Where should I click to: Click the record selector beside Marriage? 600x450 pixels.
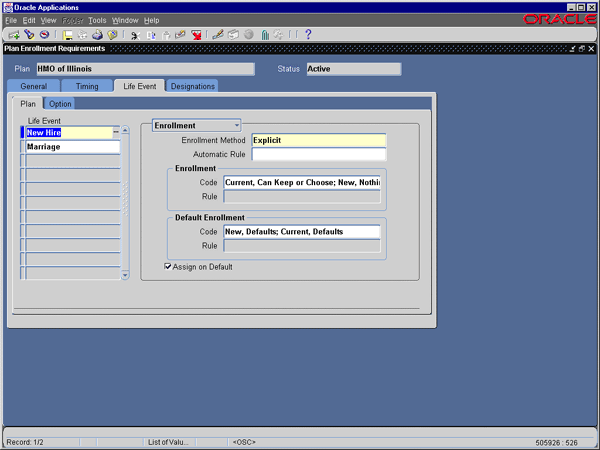tap(22, 147)
